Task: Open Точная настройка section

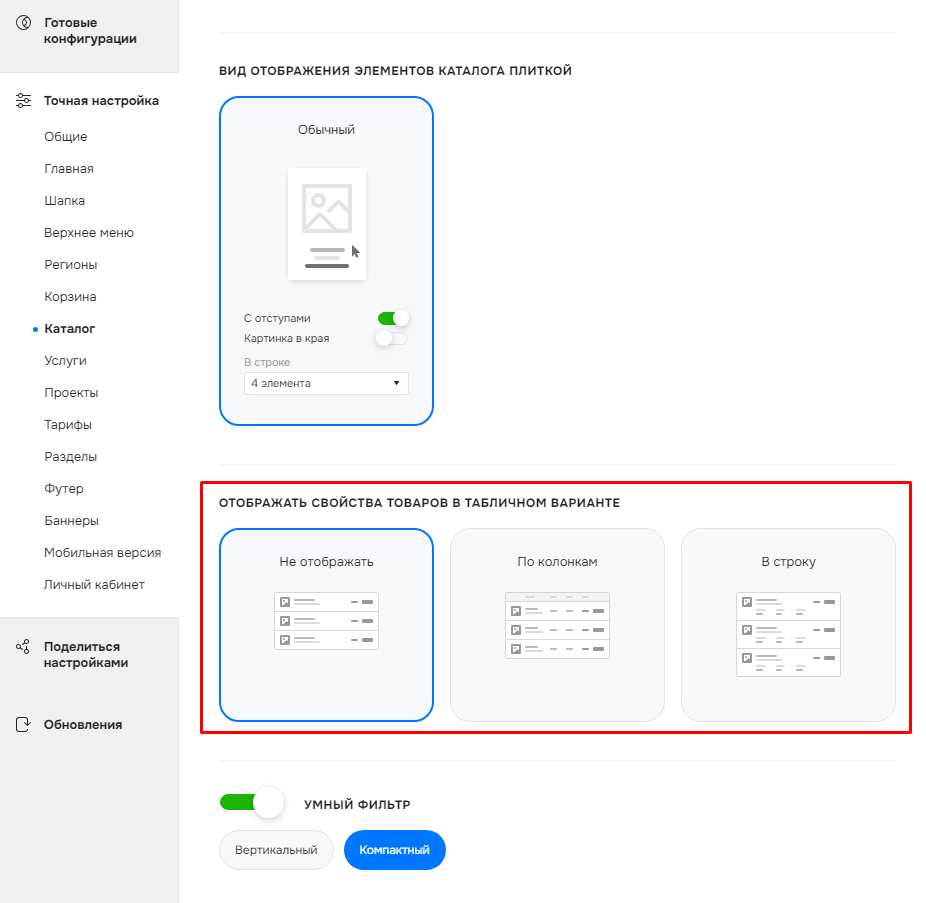Action: click(x=102, y=101)
